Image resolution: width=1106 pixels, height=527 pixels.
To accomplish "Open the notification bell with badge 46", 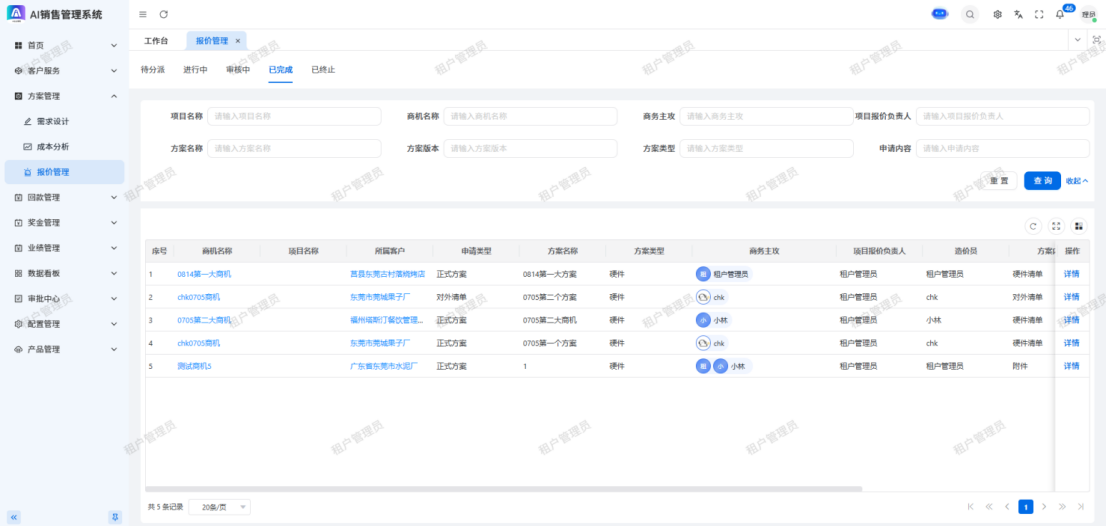I will pyautogui.click(x=1060, y=14).
